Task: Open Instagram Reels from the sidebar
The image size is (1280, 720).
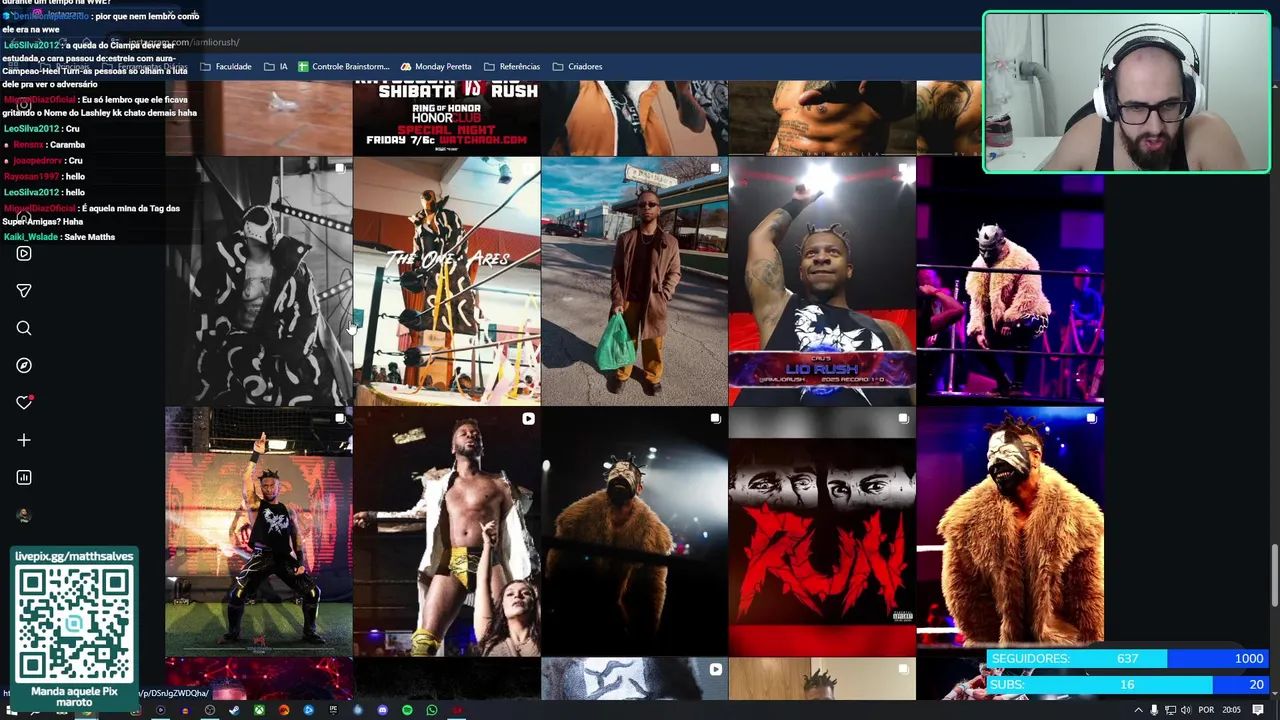Action: 24,253
